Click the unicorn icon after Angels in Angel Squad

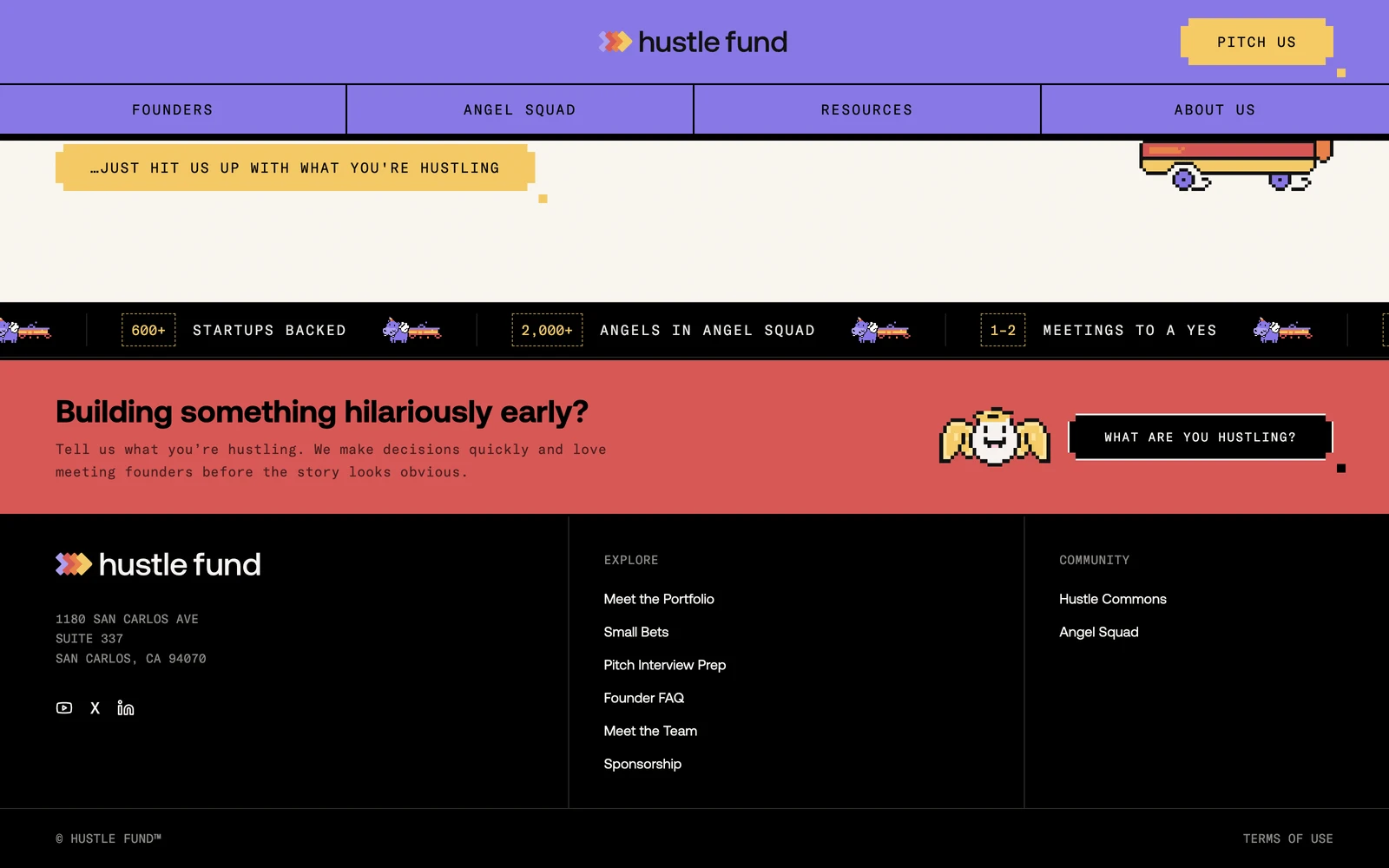(880, 330)
